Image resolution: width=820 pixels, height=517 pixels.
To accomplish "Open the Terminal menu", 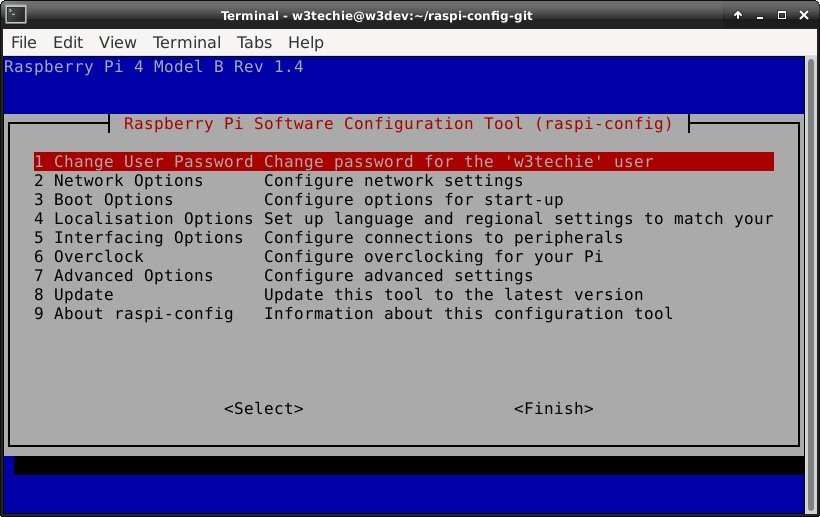I will [187, 42].
